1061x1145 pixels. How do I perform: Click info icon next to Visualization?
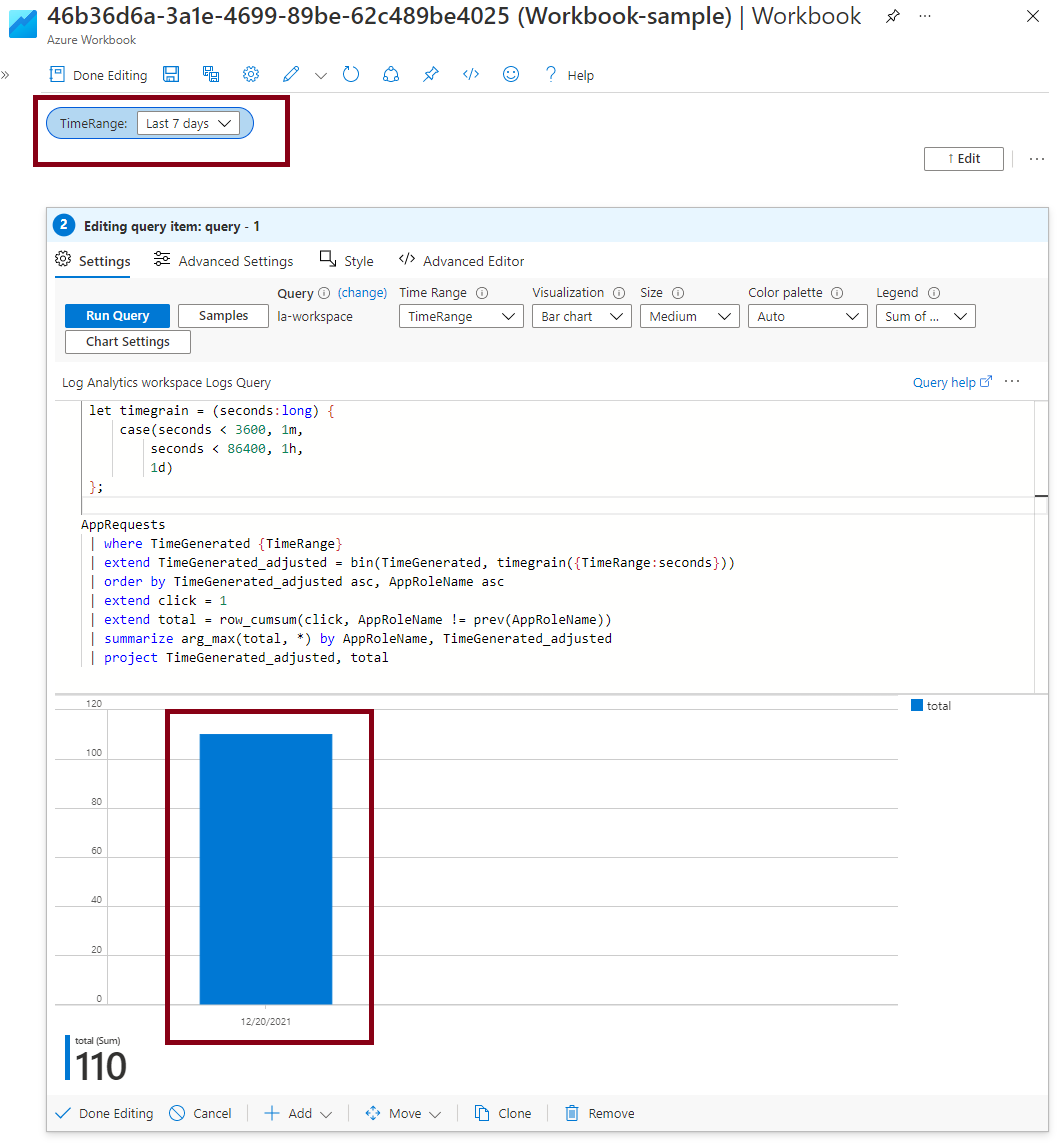coord(619,293)
